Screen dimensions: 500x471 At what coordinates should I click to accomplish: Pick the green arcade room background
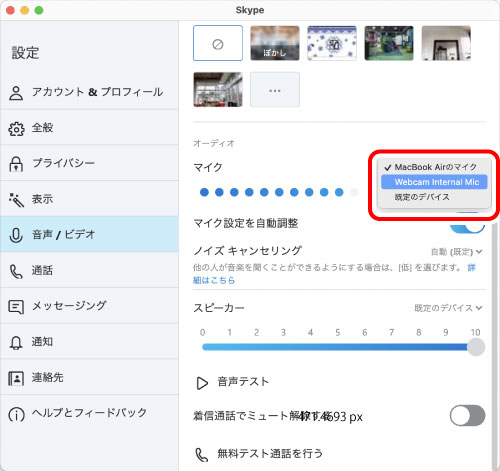tap(389, 43)
